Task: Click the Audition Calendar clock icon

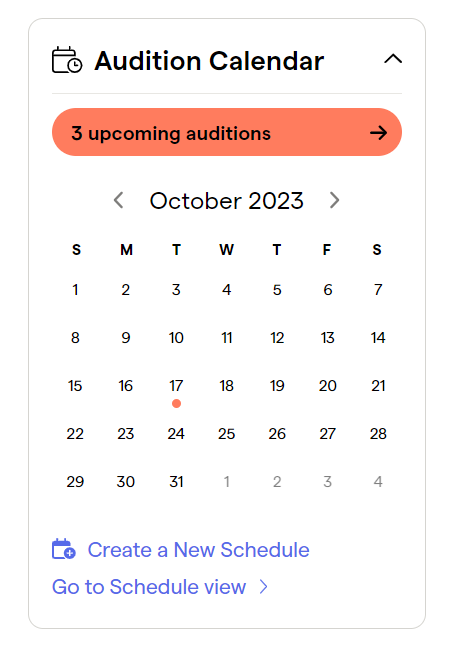Action: click(67, 60)
